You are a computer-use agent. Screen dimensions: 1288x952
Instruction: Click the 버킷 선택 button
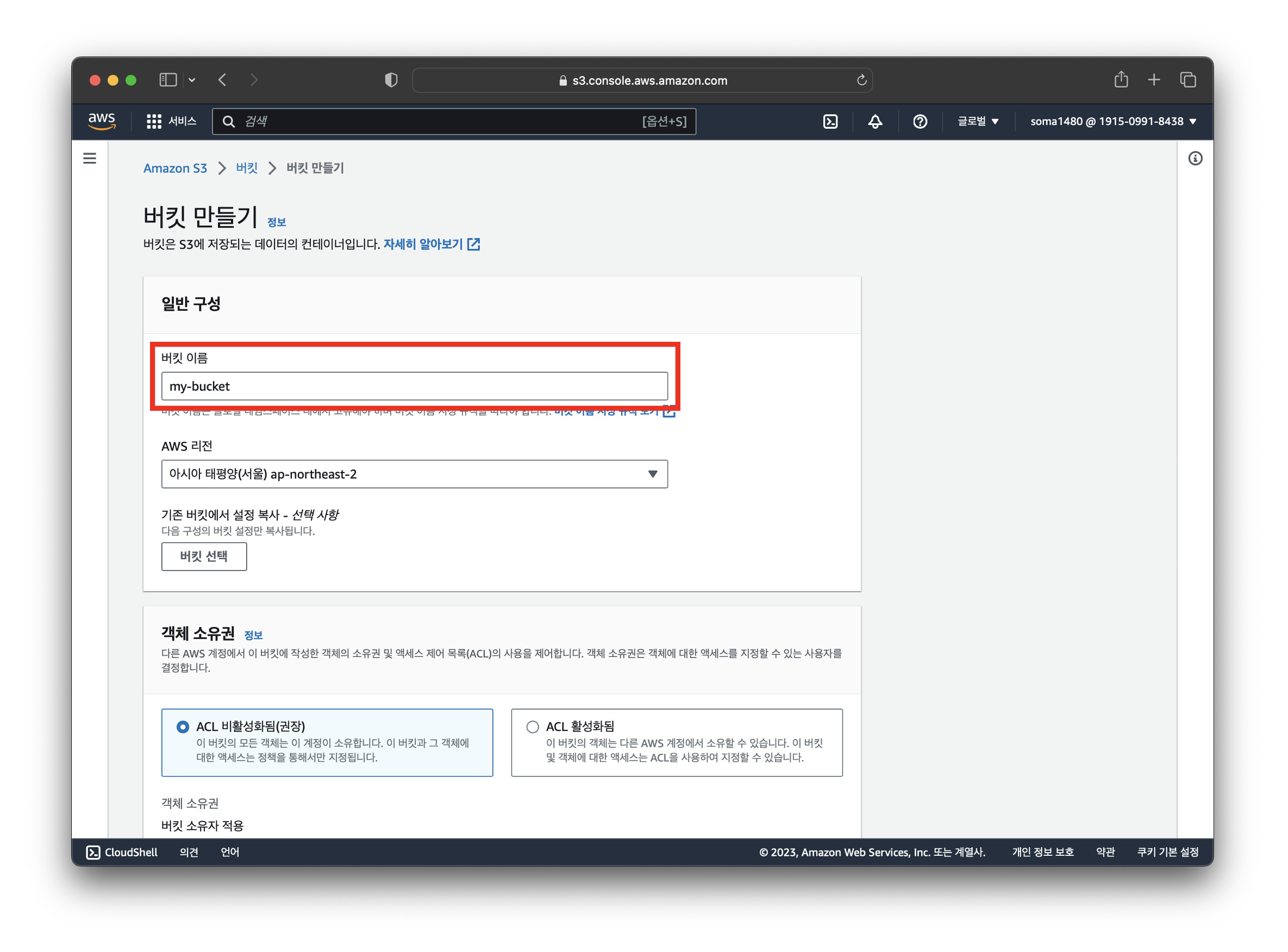point(204,556)
